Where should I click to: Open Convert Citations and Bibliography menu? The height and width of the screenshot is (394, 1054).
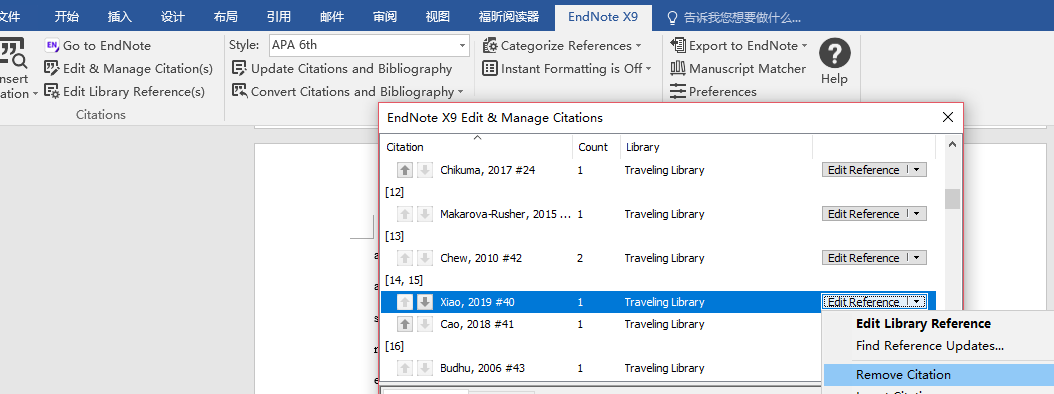[348, 91]
